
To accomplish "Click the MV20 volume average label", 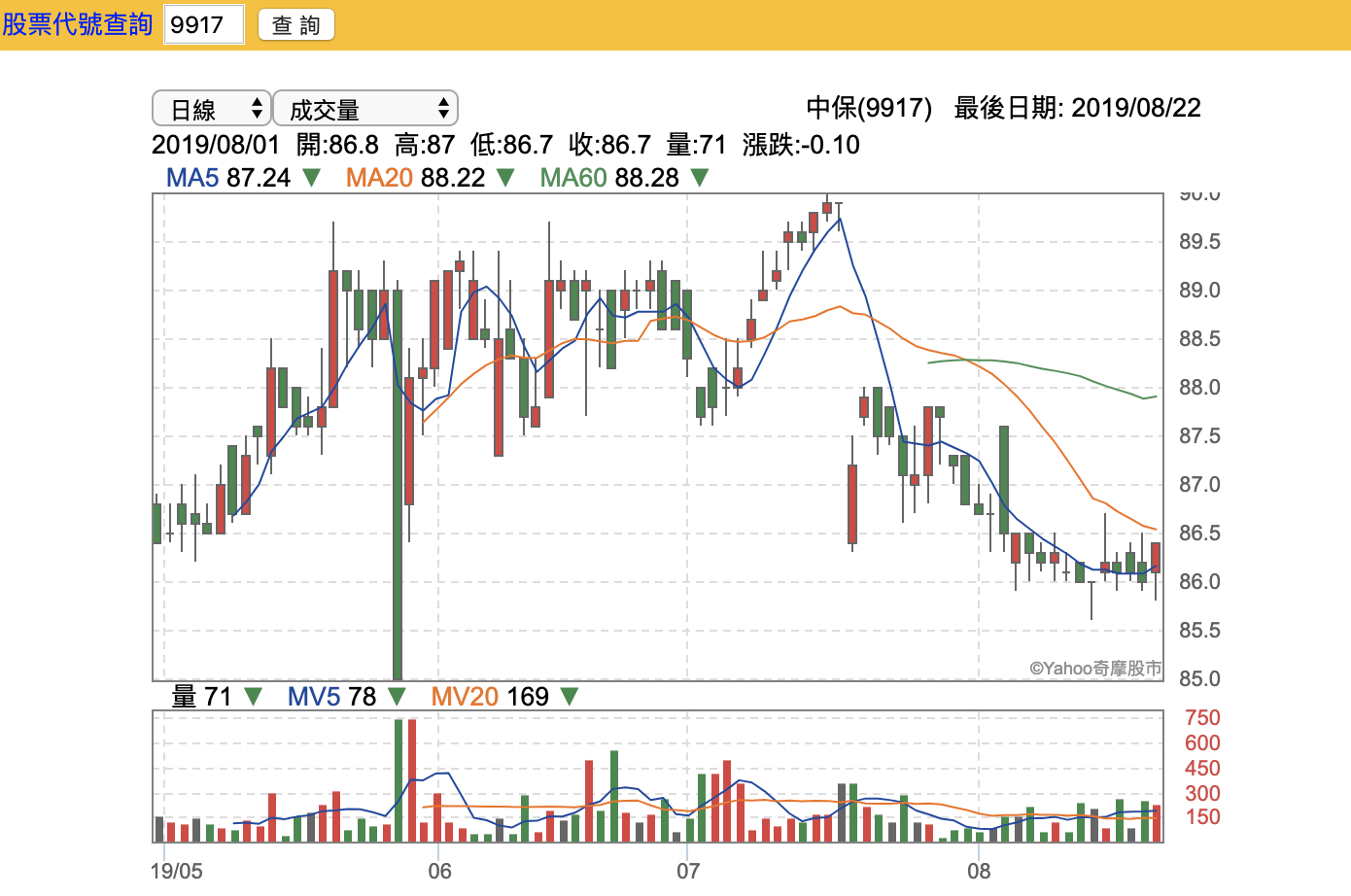I will (464, 697).
